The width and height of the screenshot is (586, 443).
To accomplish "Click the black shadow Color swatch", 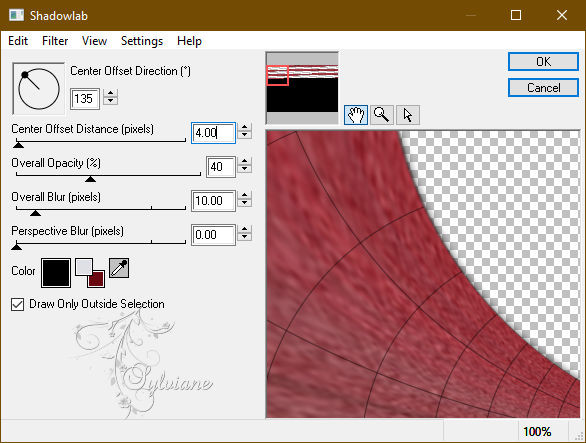I will click(56, 273).
